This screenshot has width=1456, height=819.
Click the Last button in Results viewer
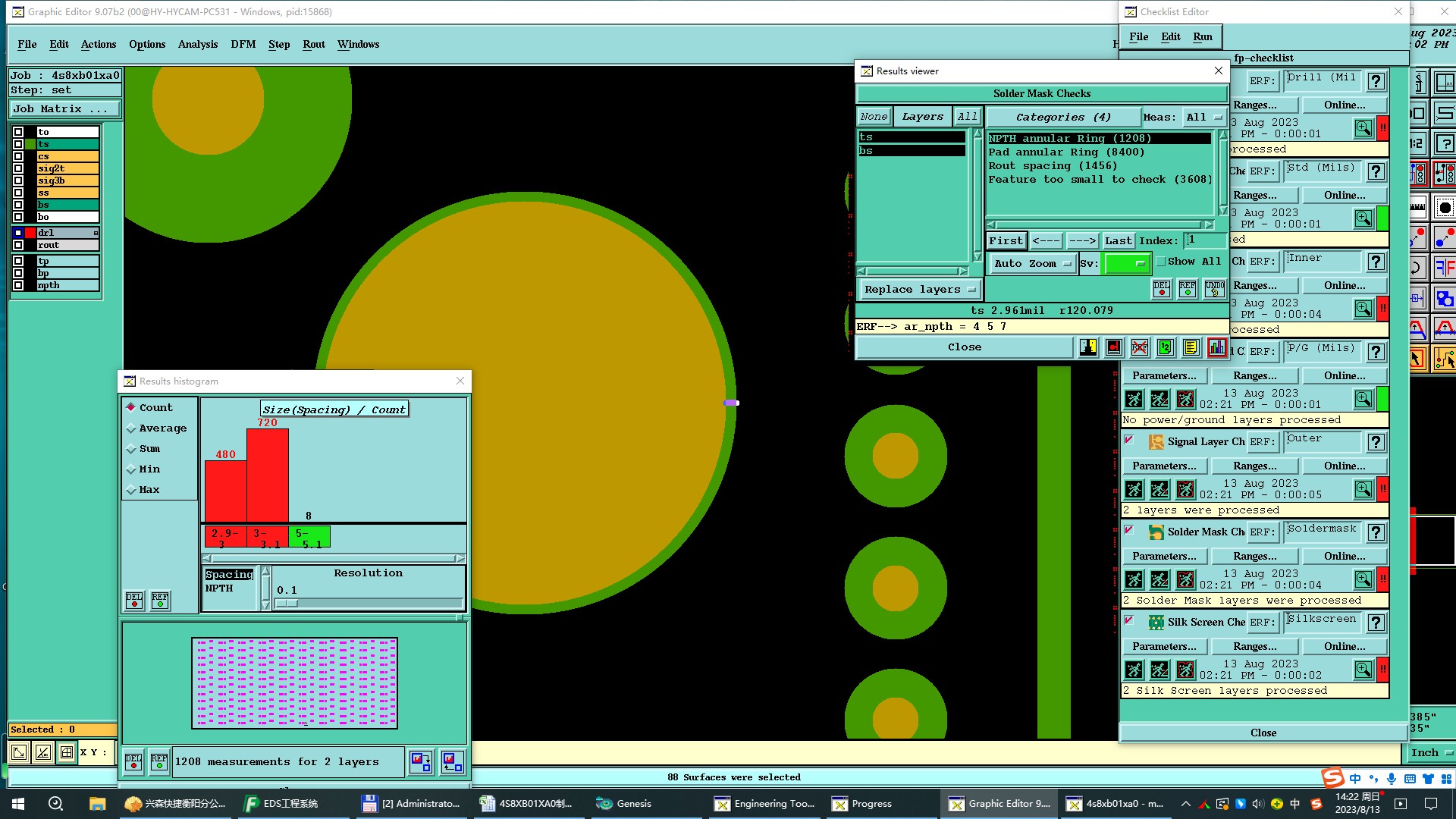(x=1118, y=240)
